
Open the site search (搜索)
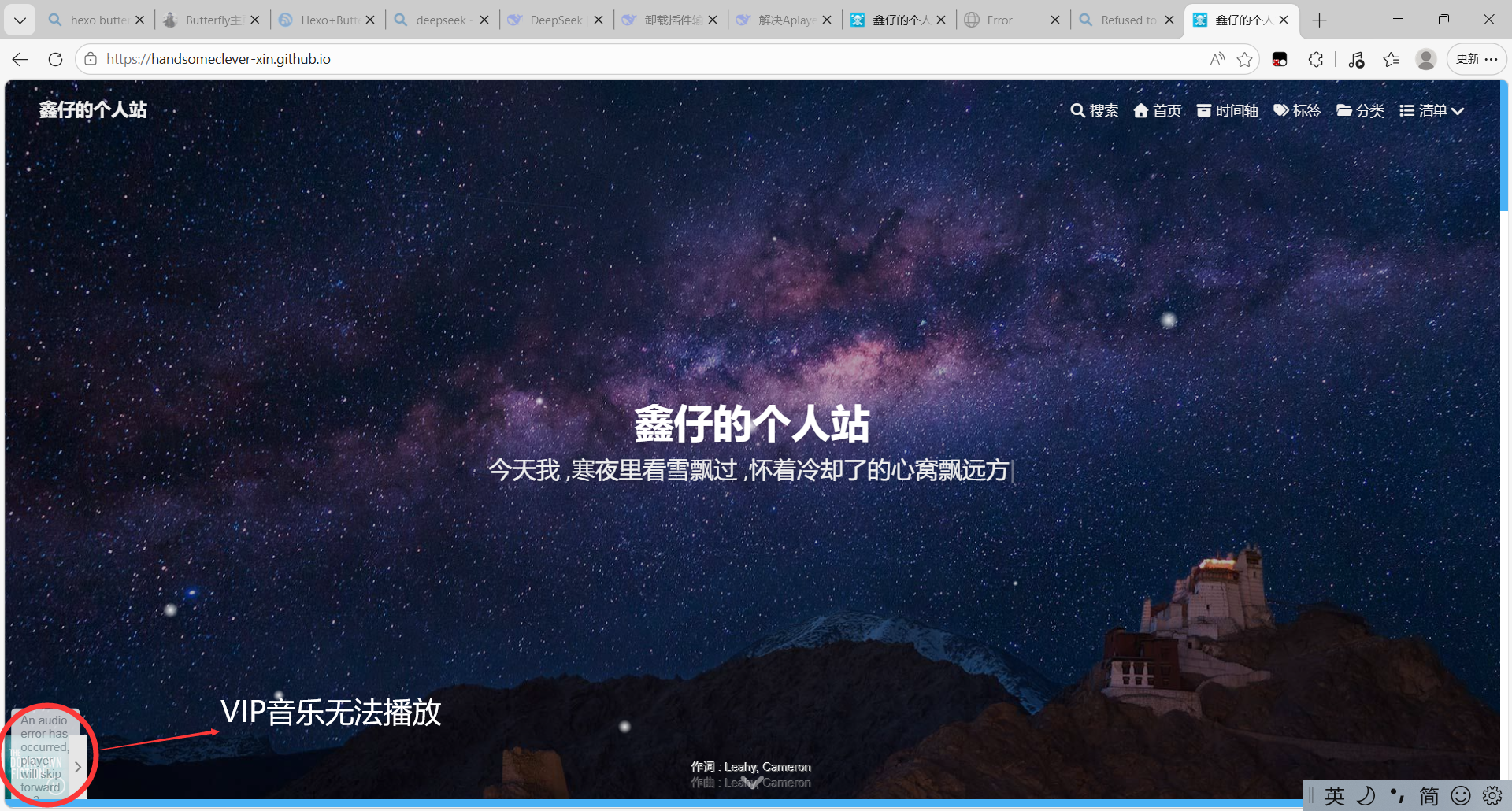click(x=1095, y=111)
